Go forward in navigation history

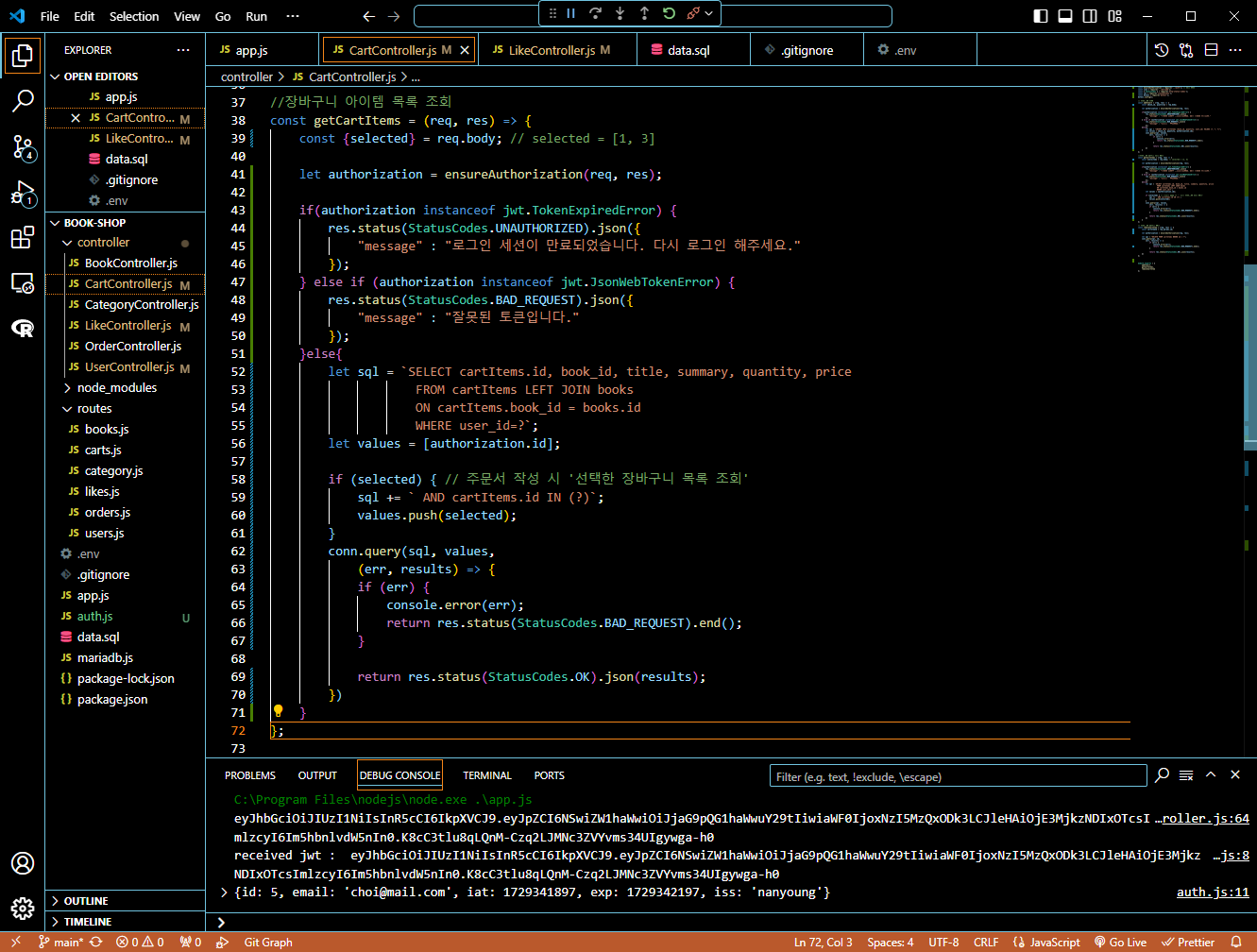(394, 16)
